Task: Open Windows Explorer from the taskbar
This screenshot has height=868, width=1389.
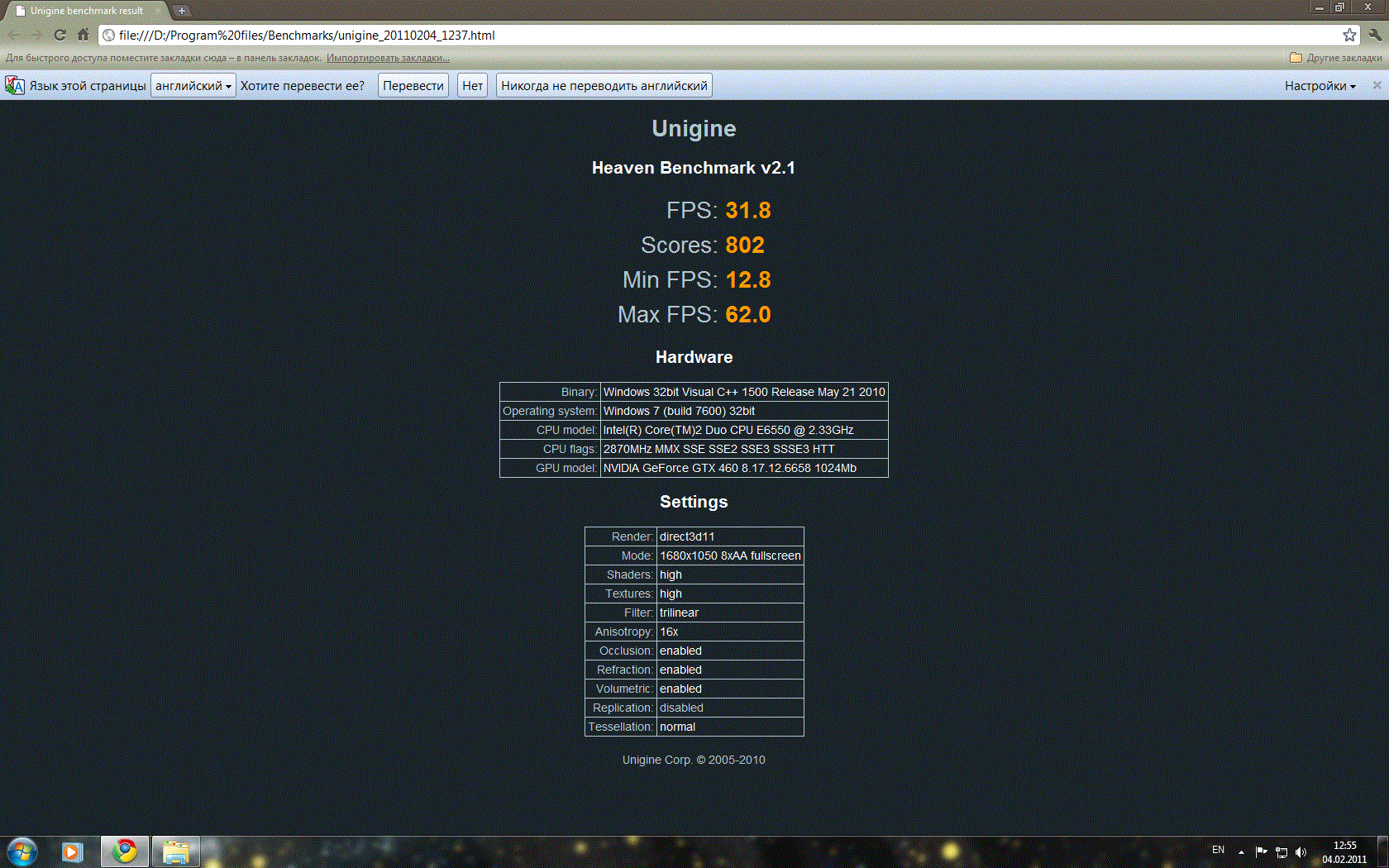Action: click(x=176, y=851)
